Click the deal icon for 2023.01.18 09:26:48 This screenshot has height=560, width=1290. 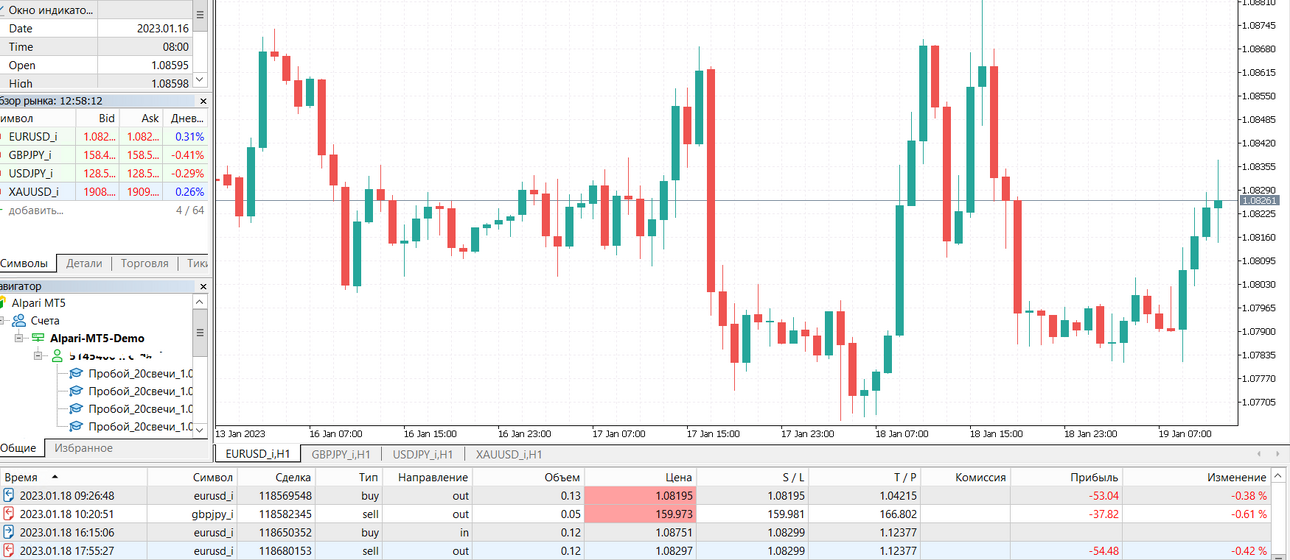9,495
